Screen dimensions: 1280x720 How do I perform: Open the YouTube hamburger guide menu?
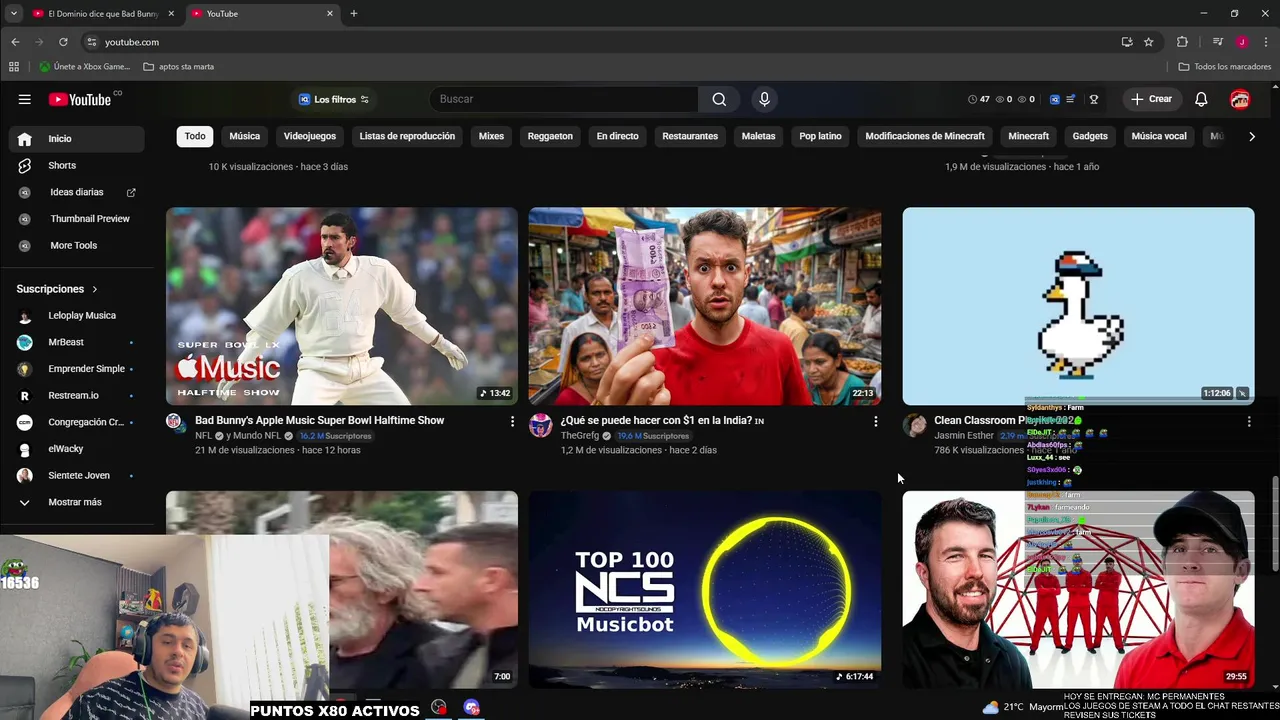(x=24, y=99)
